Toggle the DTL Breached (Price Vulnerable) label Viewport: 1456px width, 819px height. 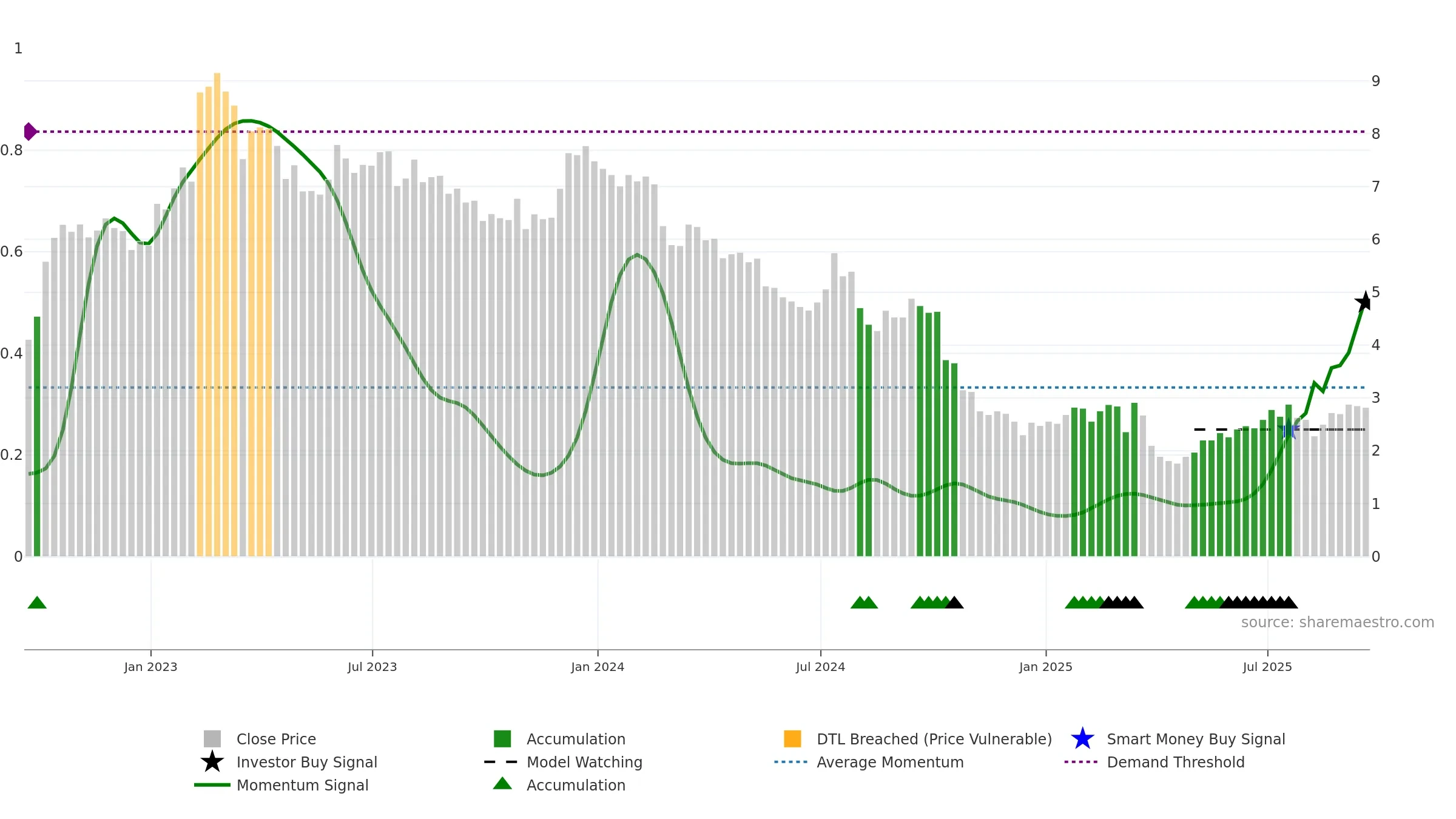(x=934, y=739)
